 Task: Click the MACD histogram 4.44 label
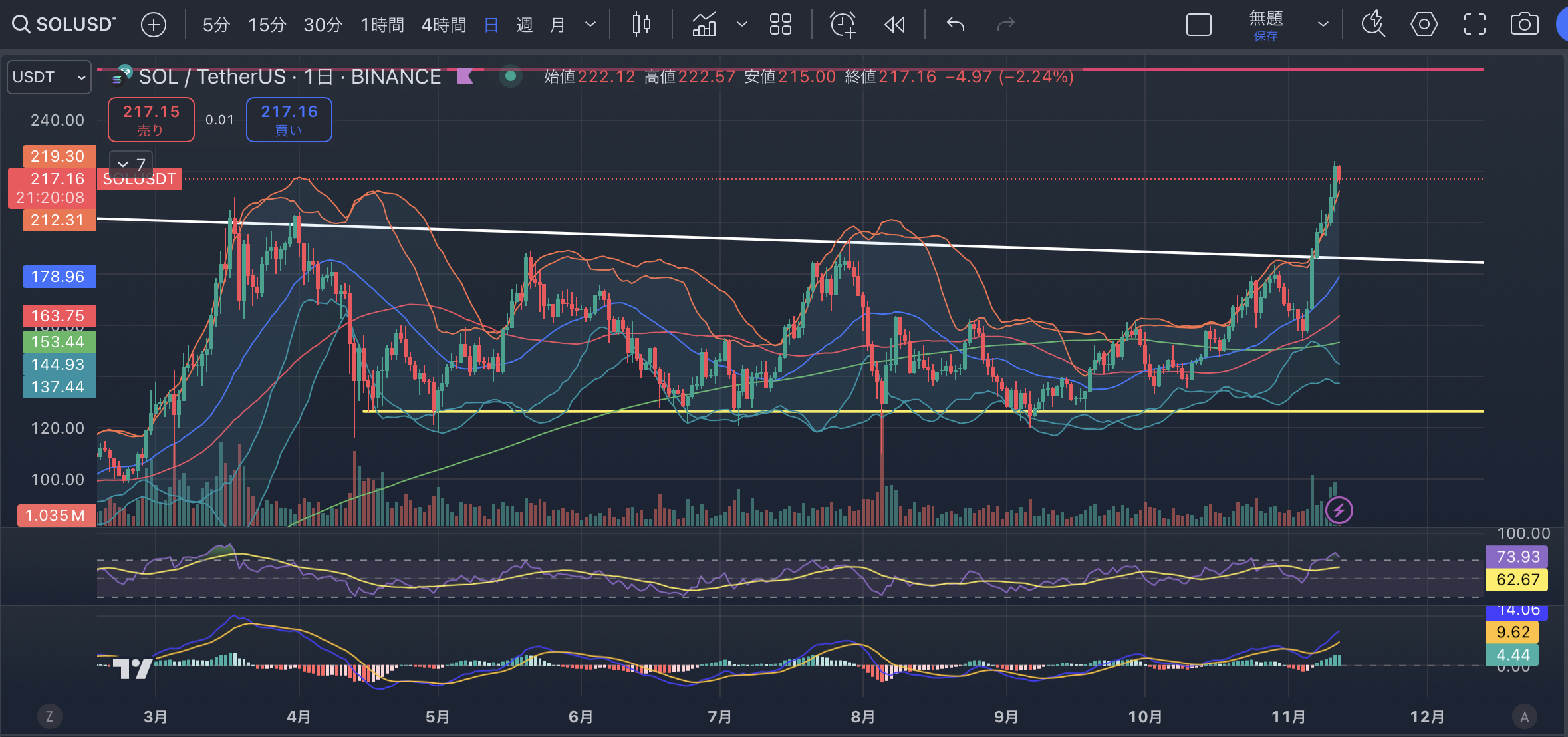1513,655
